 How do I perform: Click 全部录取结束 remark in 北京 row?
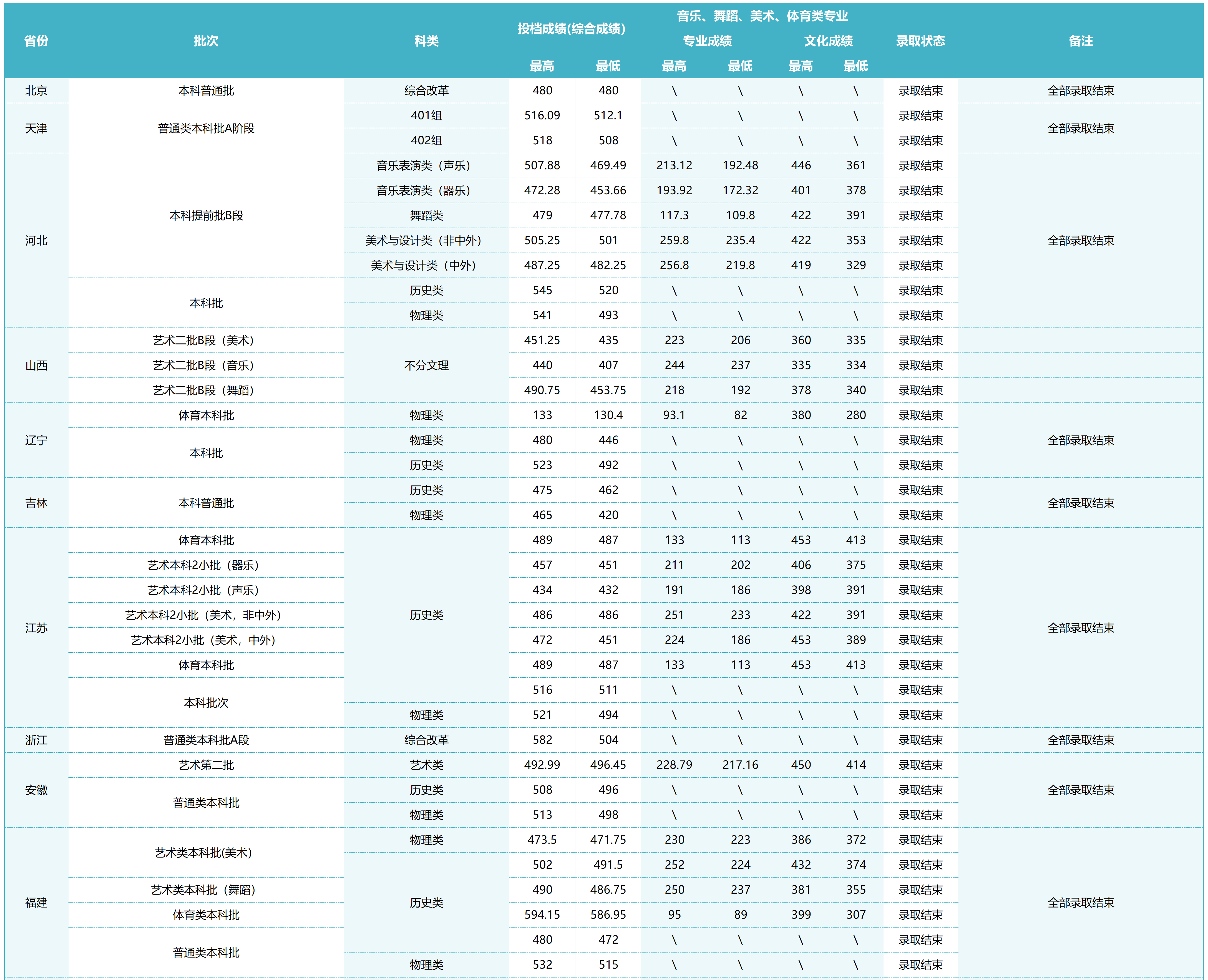[1080, 90]
